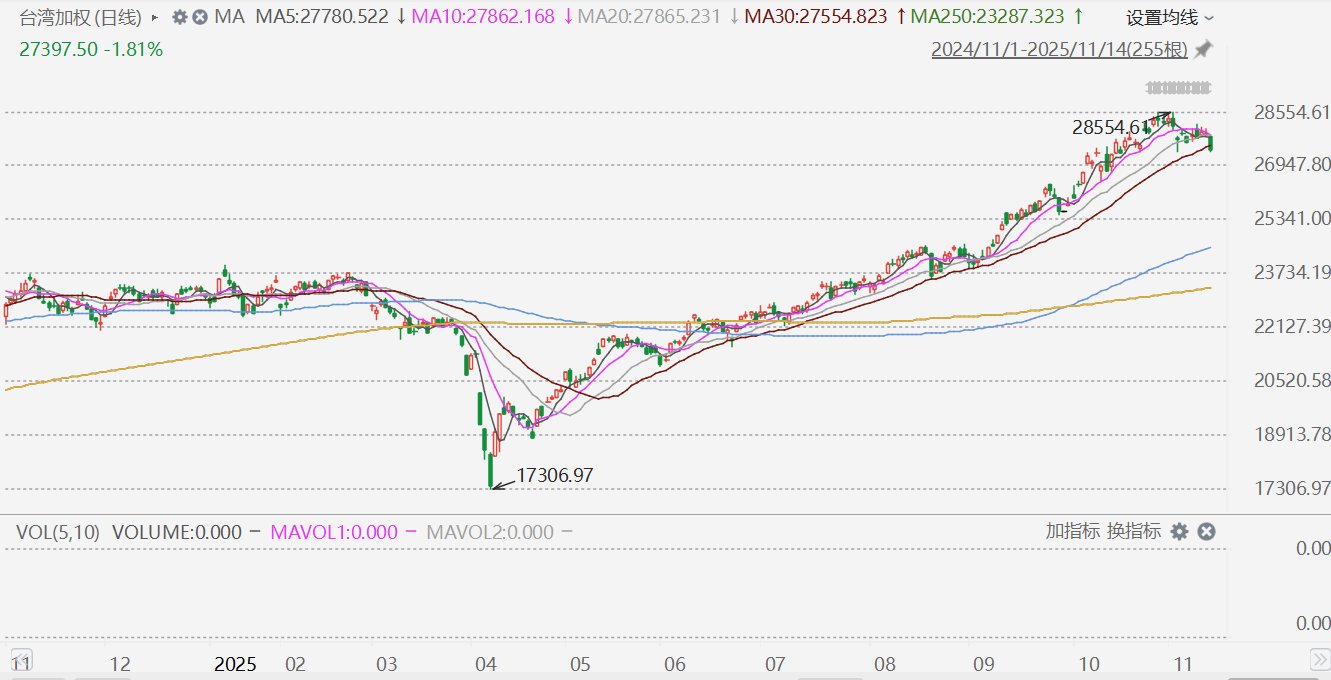Viewport: 1331px width, 680px height.
Task: Click the MA indicator name label
Action: [x=230, y=17]
